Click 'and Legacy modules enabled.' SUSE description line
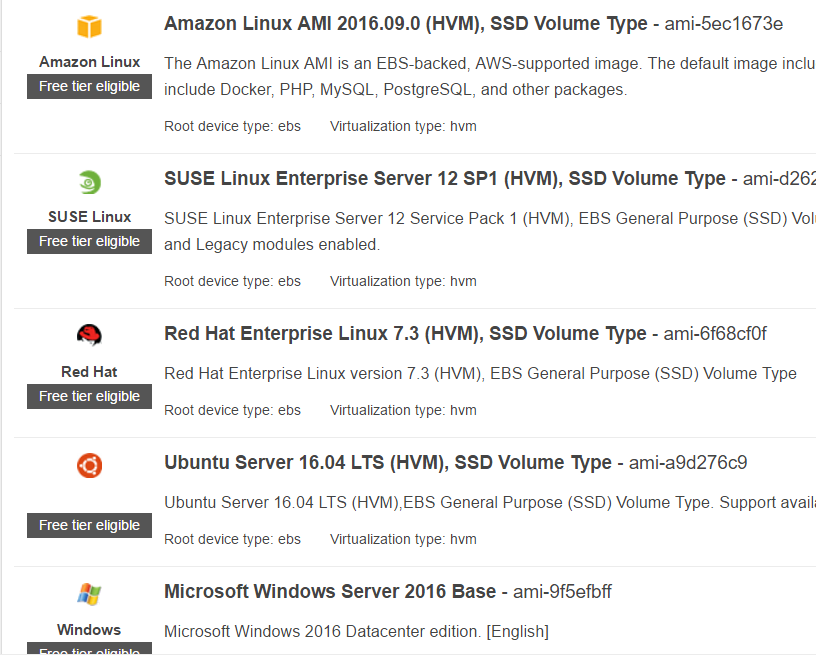The width and height of the screenshot is (816, 666). tap(272, 245)
